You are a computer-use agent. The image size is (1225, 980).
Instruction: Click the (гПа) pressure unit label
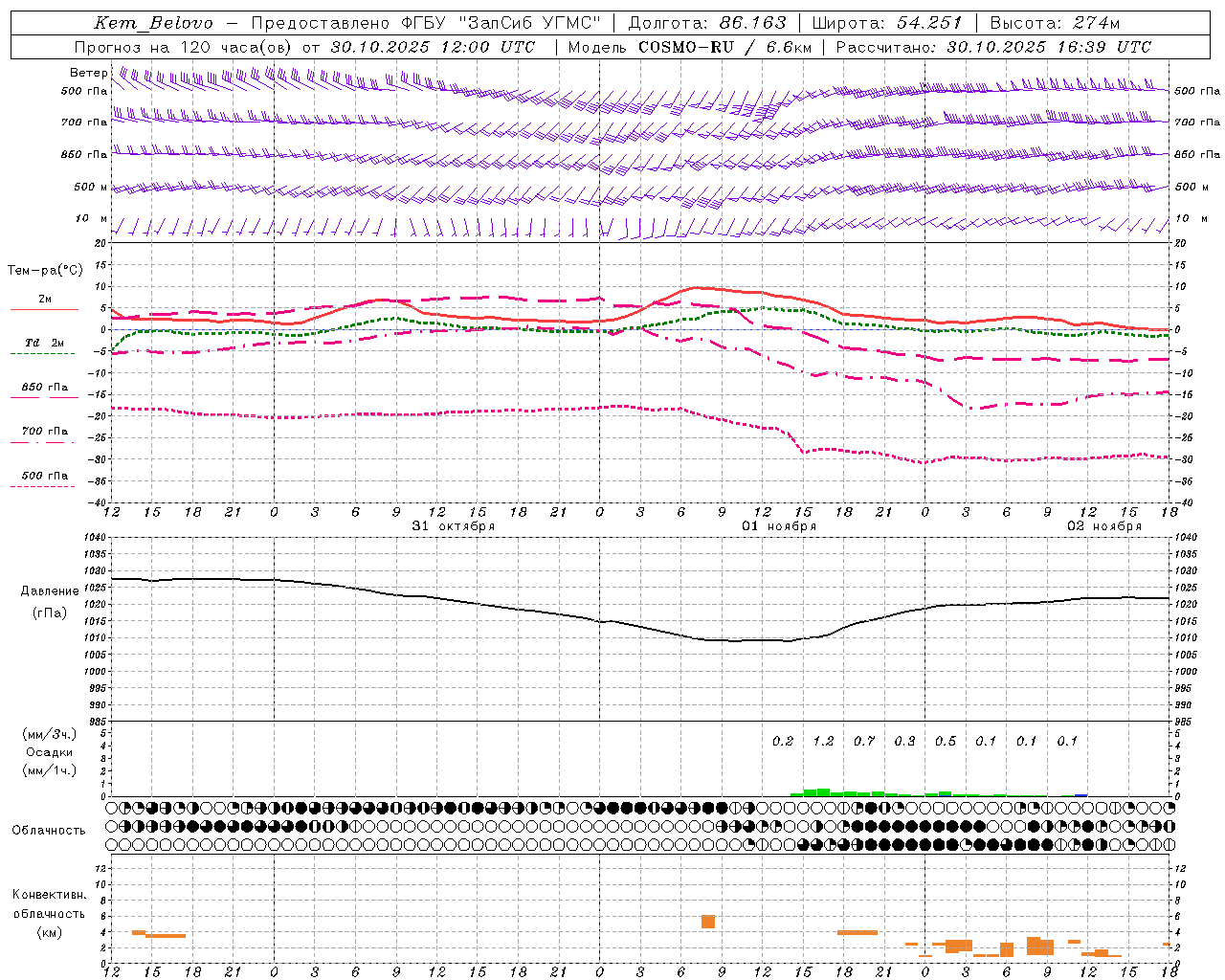(x=50, y=613)
